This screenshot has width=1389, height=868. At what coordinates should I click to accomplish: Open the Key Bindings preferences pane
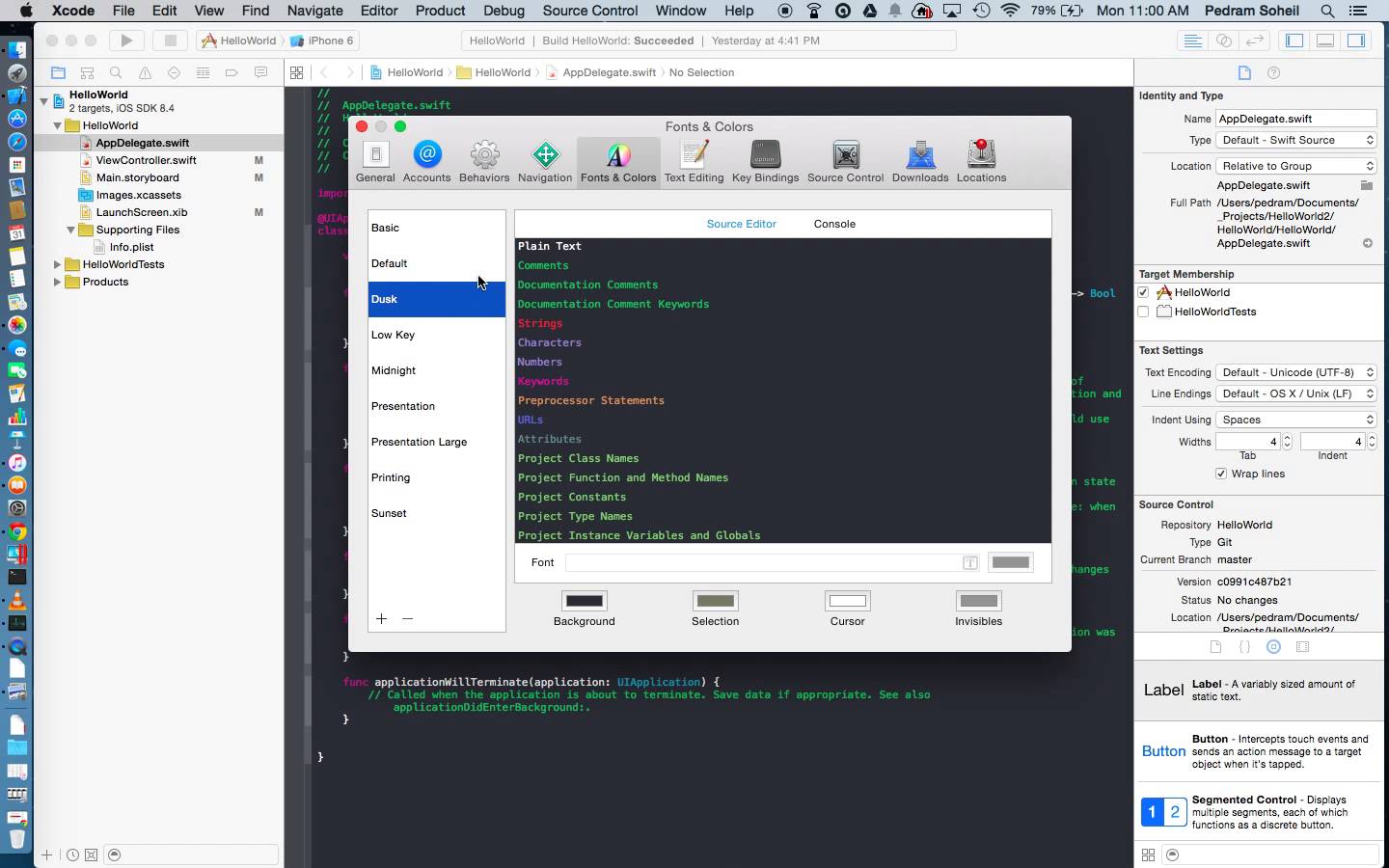pyautogui.click(x=765, y=161)
